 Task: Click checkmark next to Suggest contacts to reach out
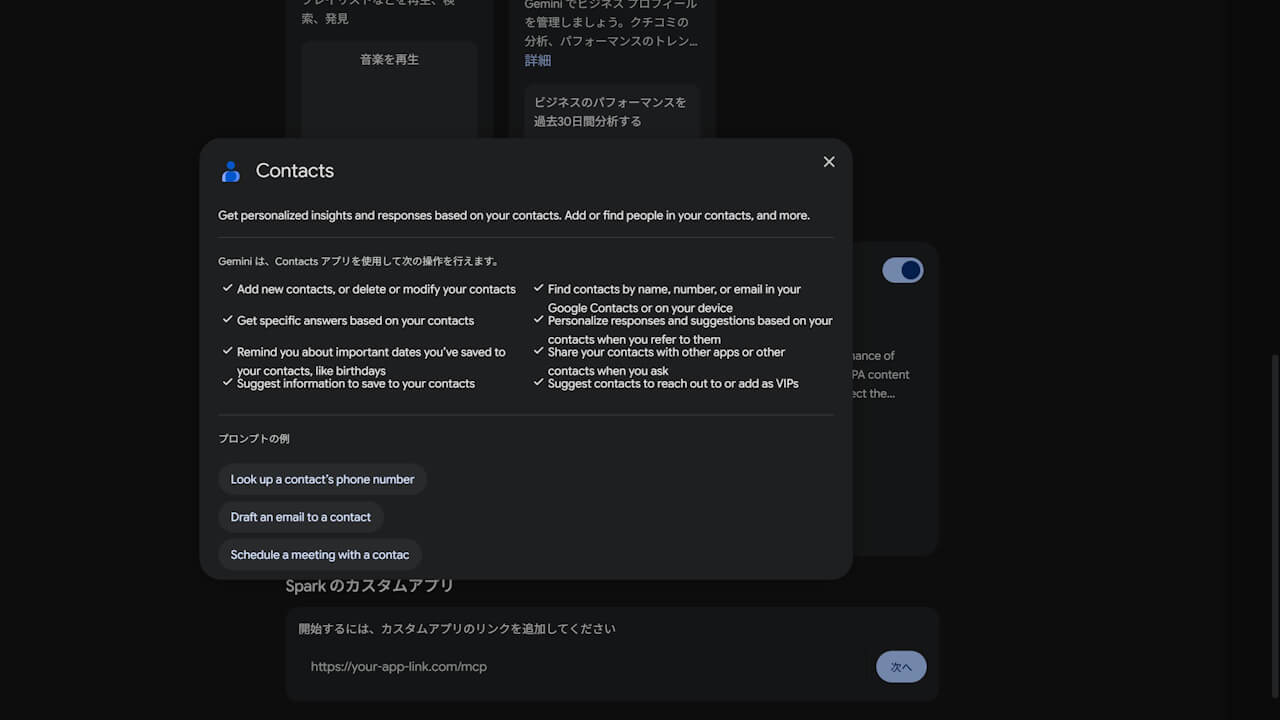(x=539, y=382)
